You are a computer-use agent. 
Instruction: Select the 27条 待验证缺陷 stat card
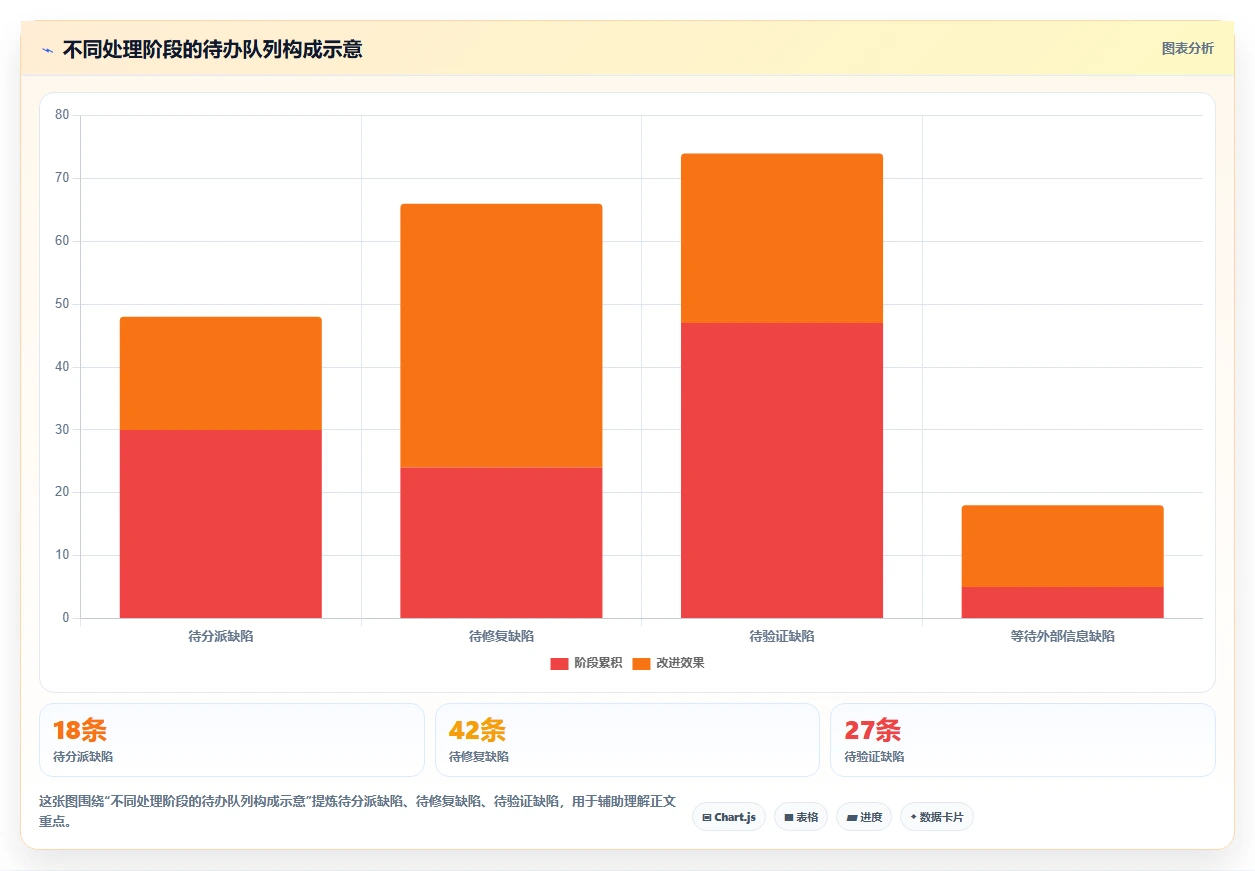click(1023, 740)
